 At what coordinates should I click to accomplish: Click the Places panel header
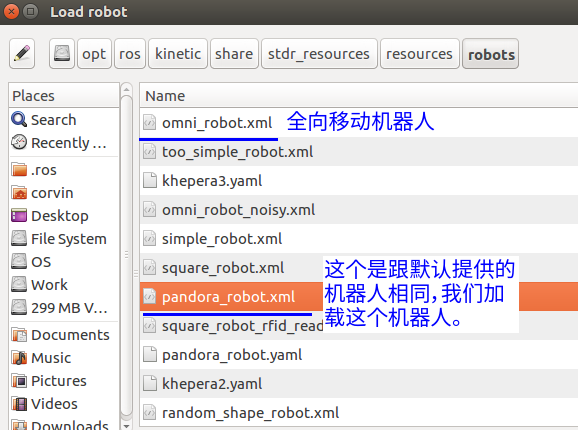click(64, 96)
